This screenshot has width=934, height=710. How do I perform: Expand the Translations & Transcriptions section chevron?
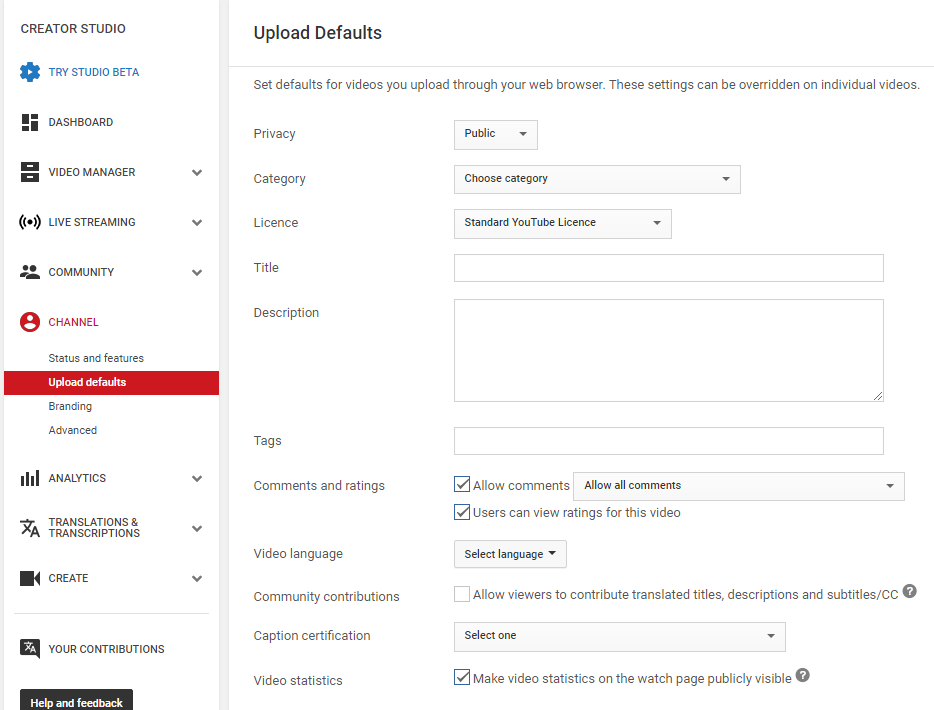click(197, 528)
